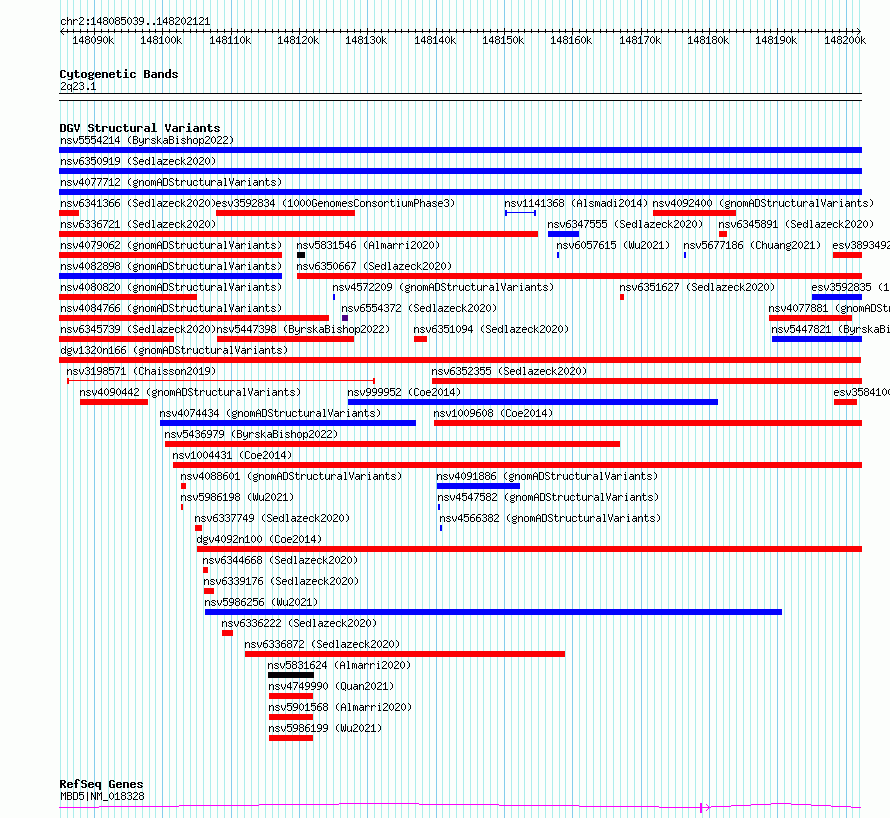Click nsv4547582 (gnomADStructuralVariants) label
Image resolution: width=890 pixels, height=818 pixels.
[x=548, y=497]
